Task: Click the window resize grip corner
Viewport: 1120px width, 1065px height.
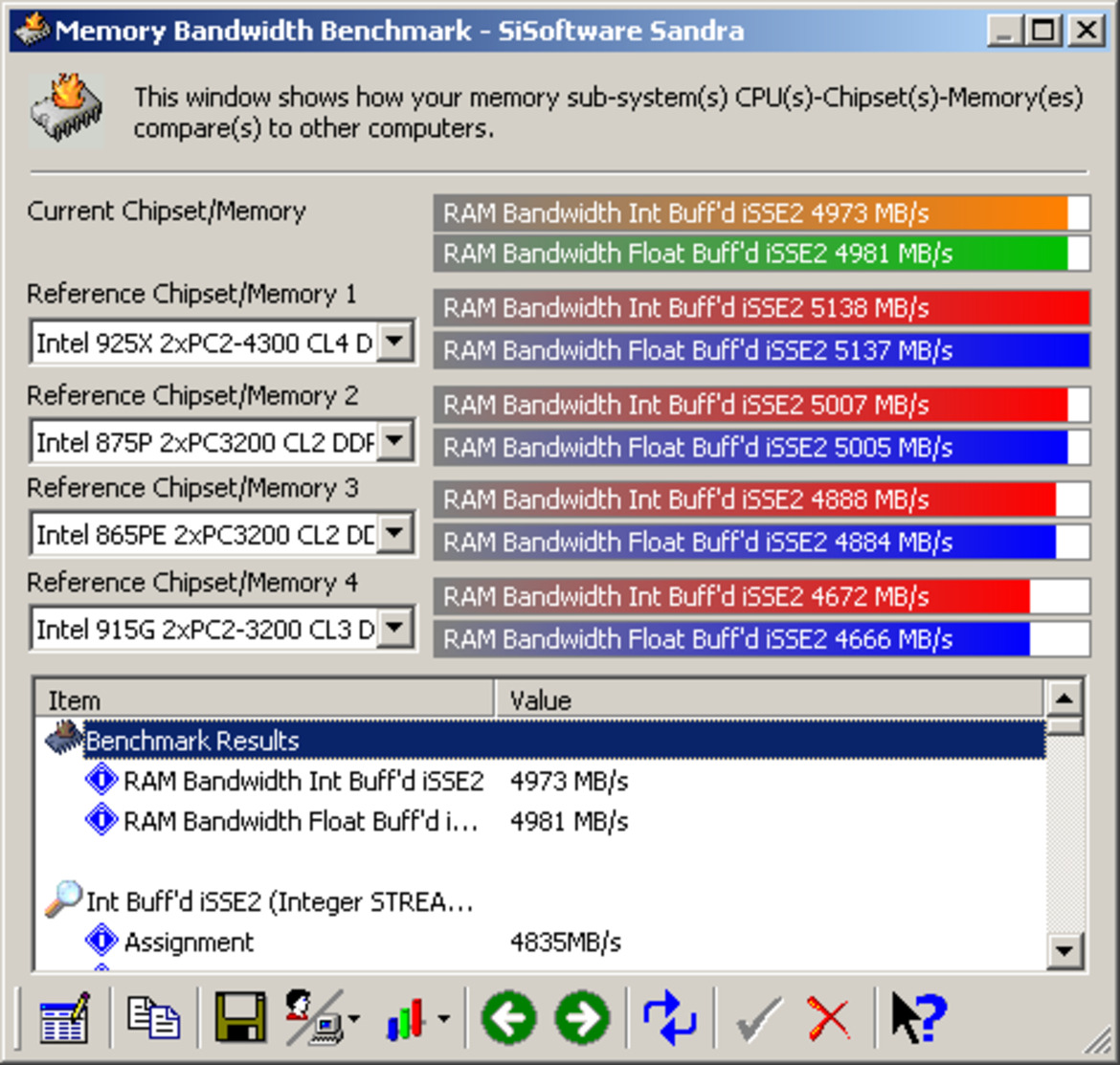Action: point(1097,1042)
